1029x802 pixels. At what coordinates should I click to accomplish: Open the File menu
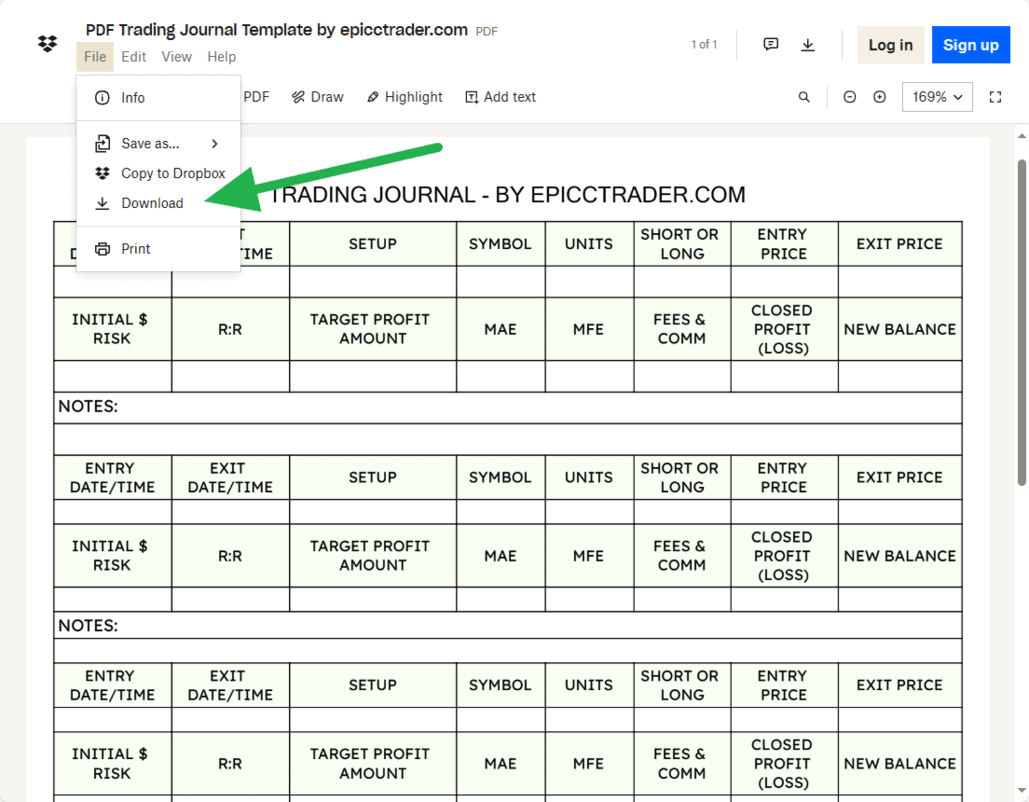pos(95,57)
